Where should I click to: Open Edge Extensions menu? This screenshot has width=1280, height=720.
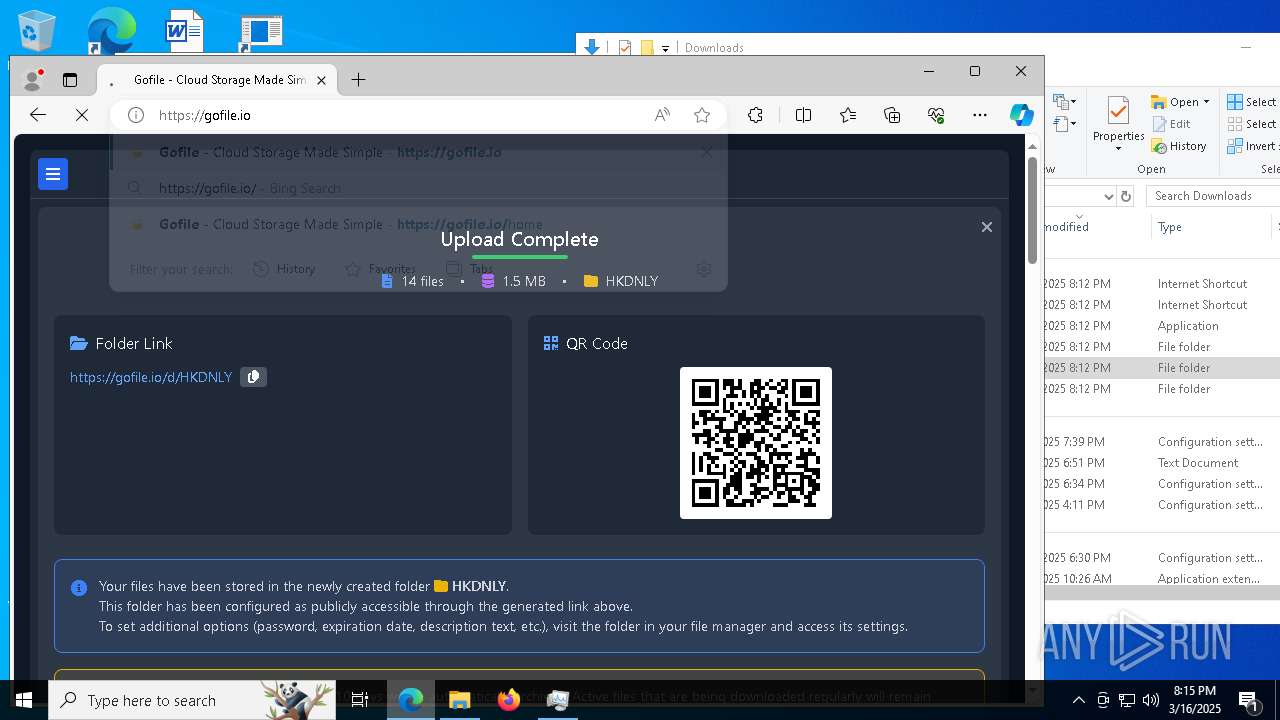click(756, 115)
